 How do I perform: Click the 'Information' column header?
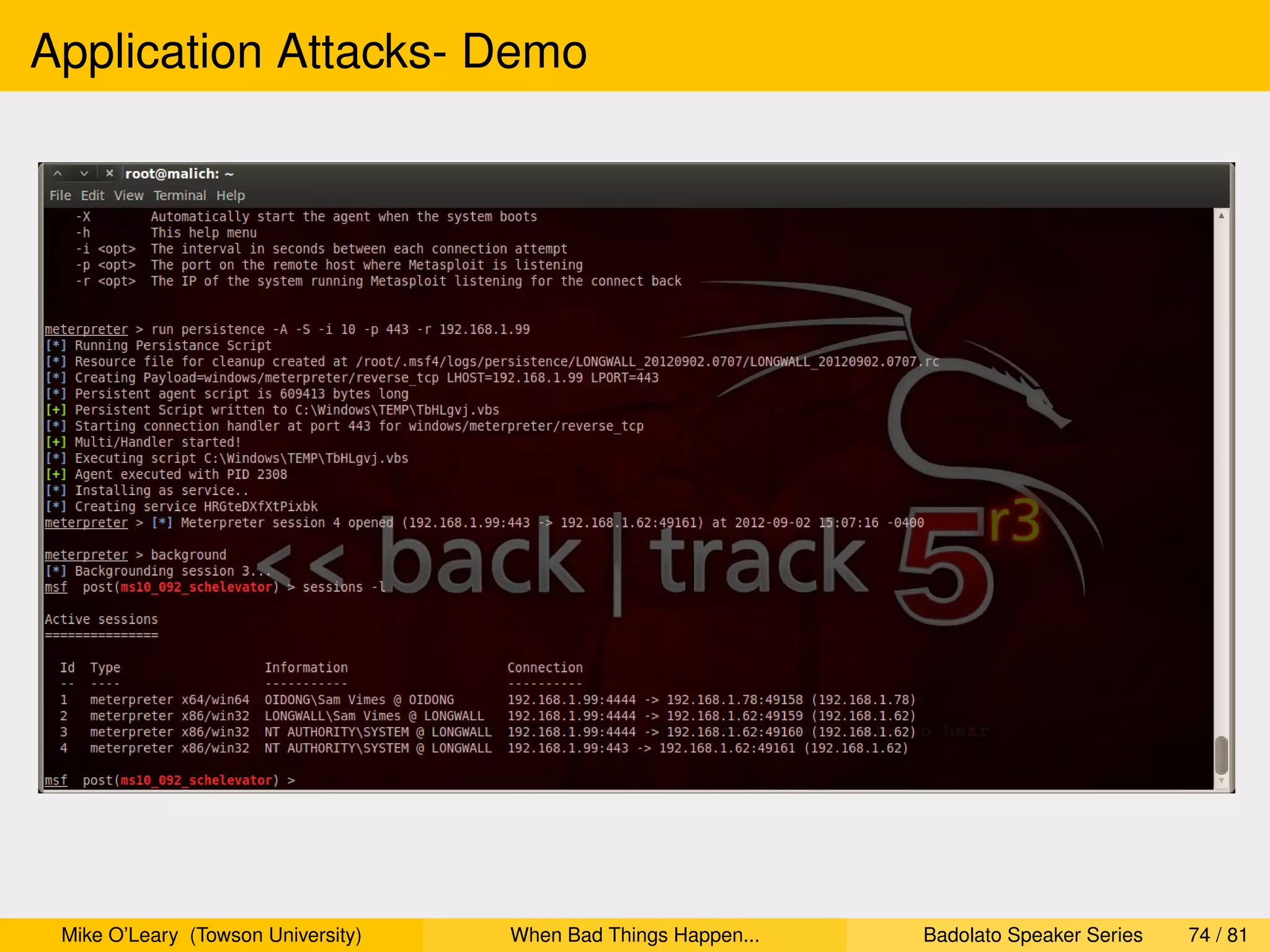click(306, 668)
